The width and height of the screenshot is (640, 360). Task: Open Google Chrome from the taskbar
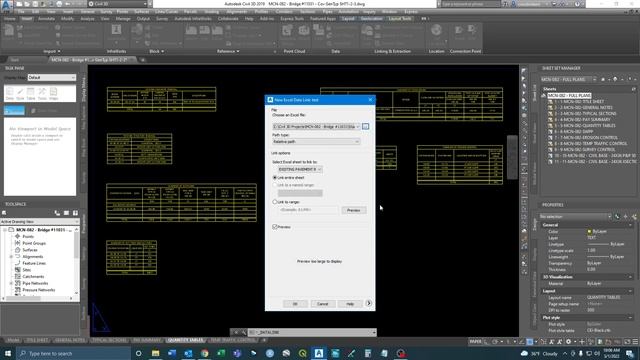[204, 353]
